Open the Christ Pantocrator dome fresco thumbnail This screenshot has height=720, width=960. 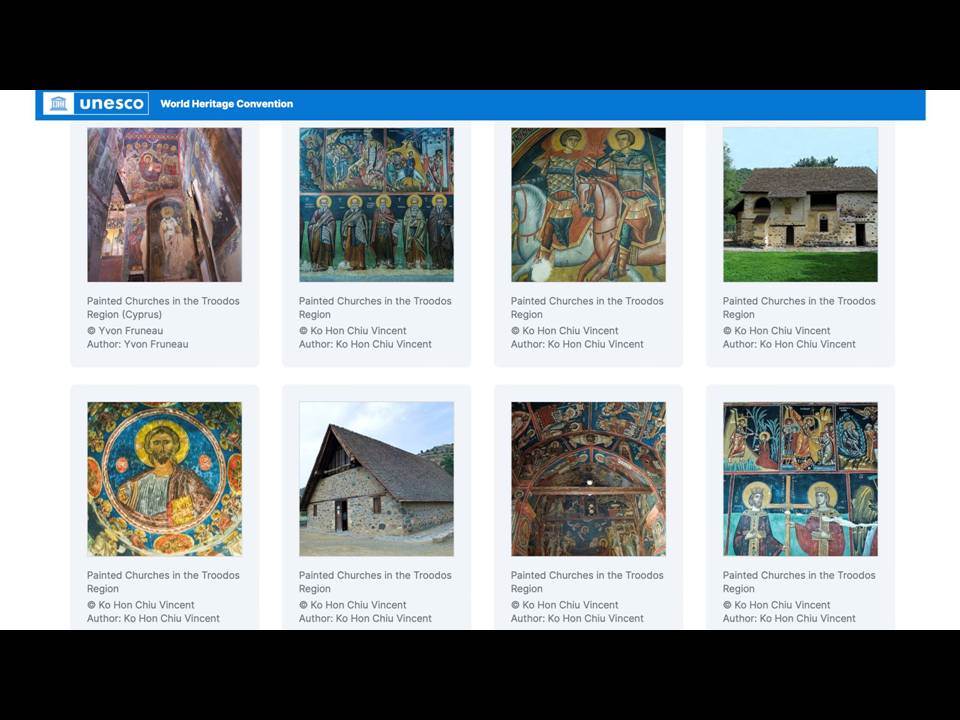point(165,479)
